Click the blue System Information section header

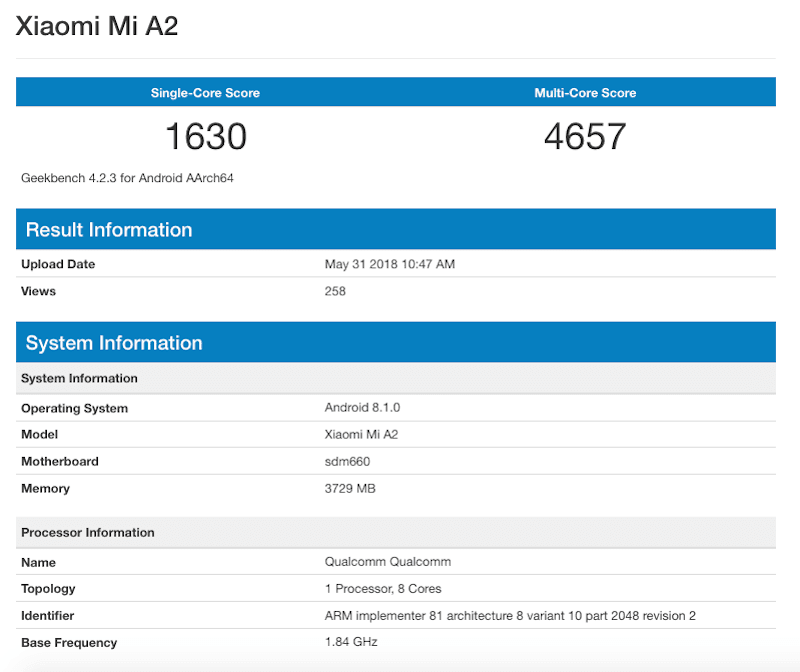pos(396,342)
